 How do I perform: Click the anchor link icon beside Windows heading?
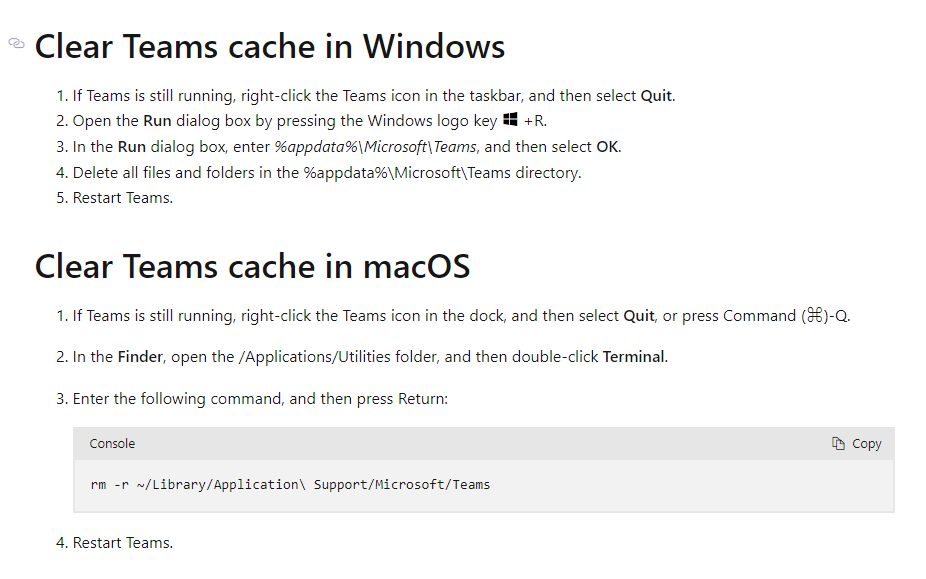tap(17, 43)
